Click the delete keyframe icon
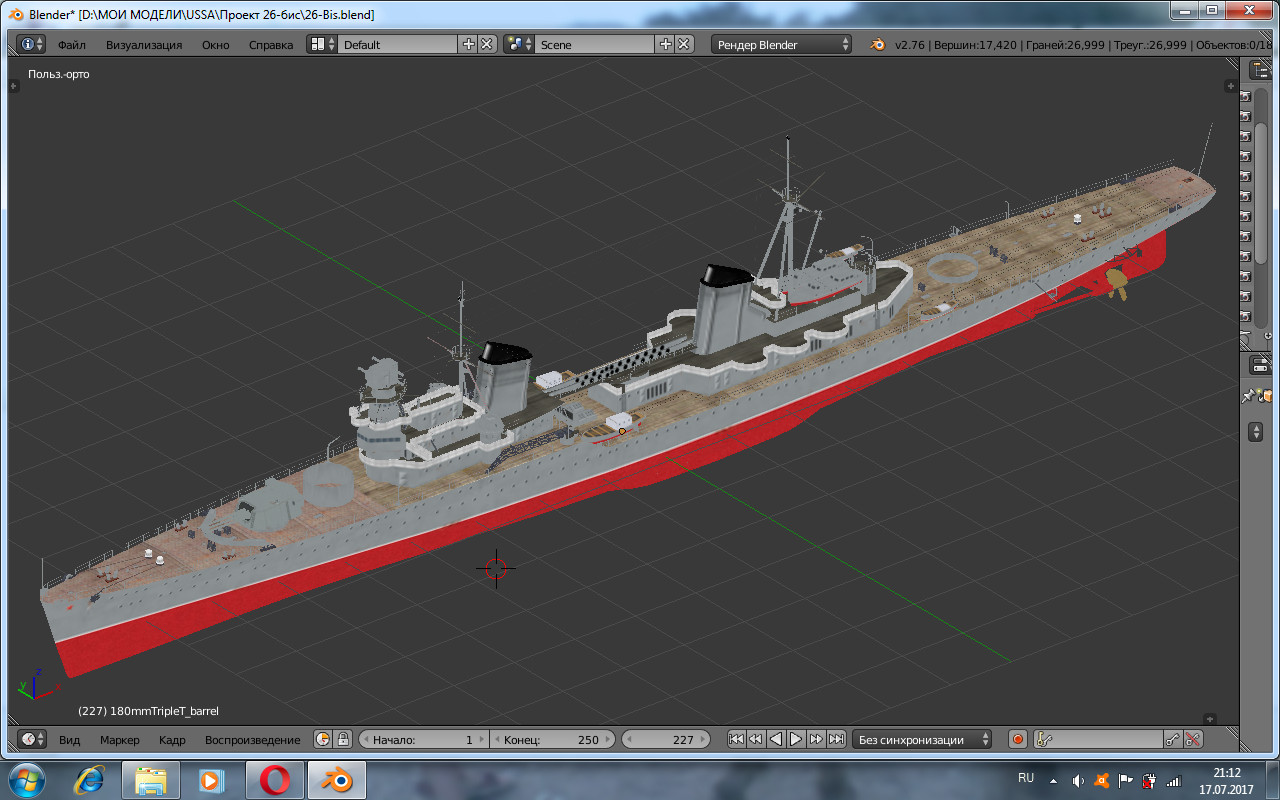Viewport: 1280px width, 800px height. tap(1193, 739)
